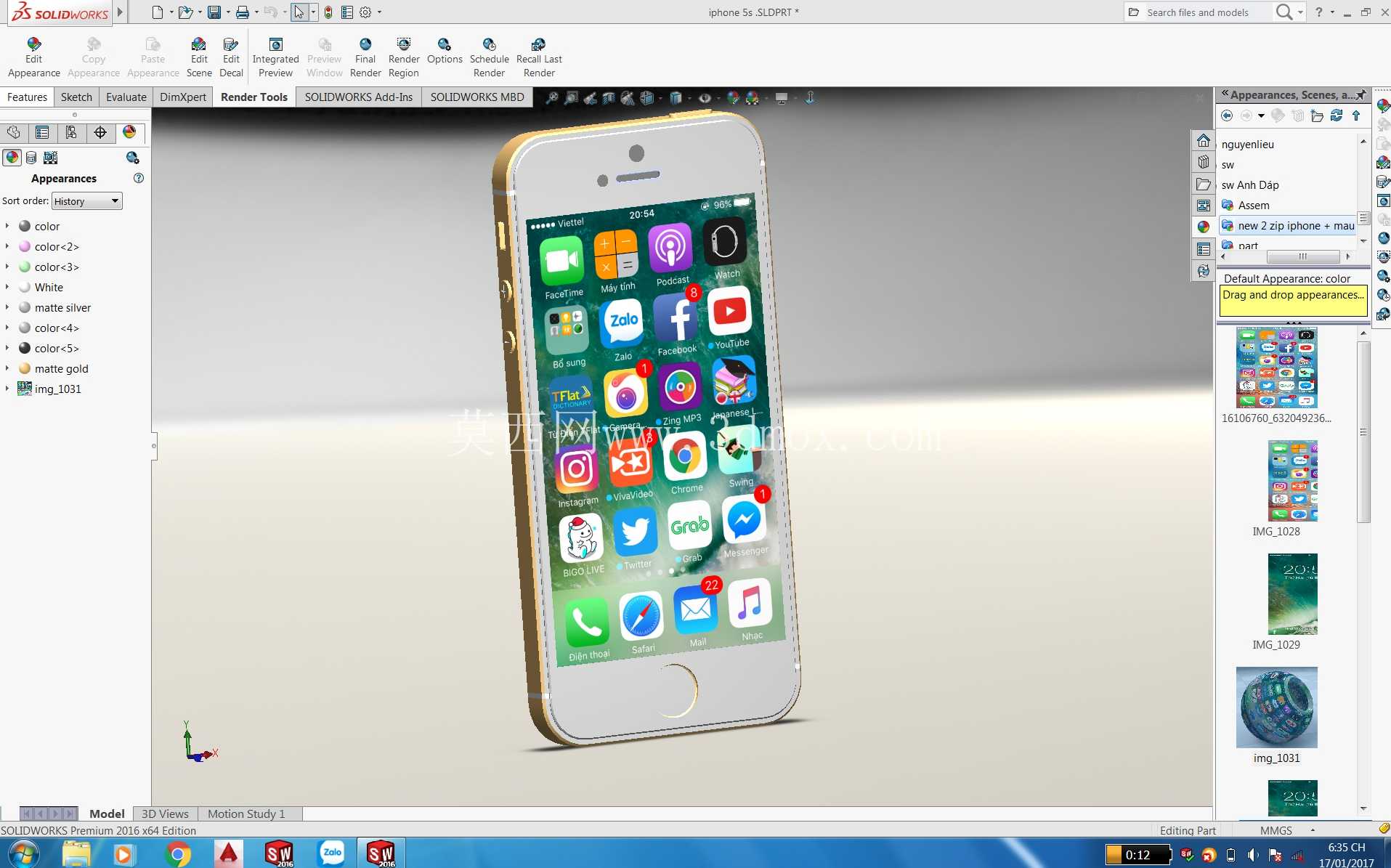Open File Properties list icon
1391x868 pixels.
click(347, 12)
